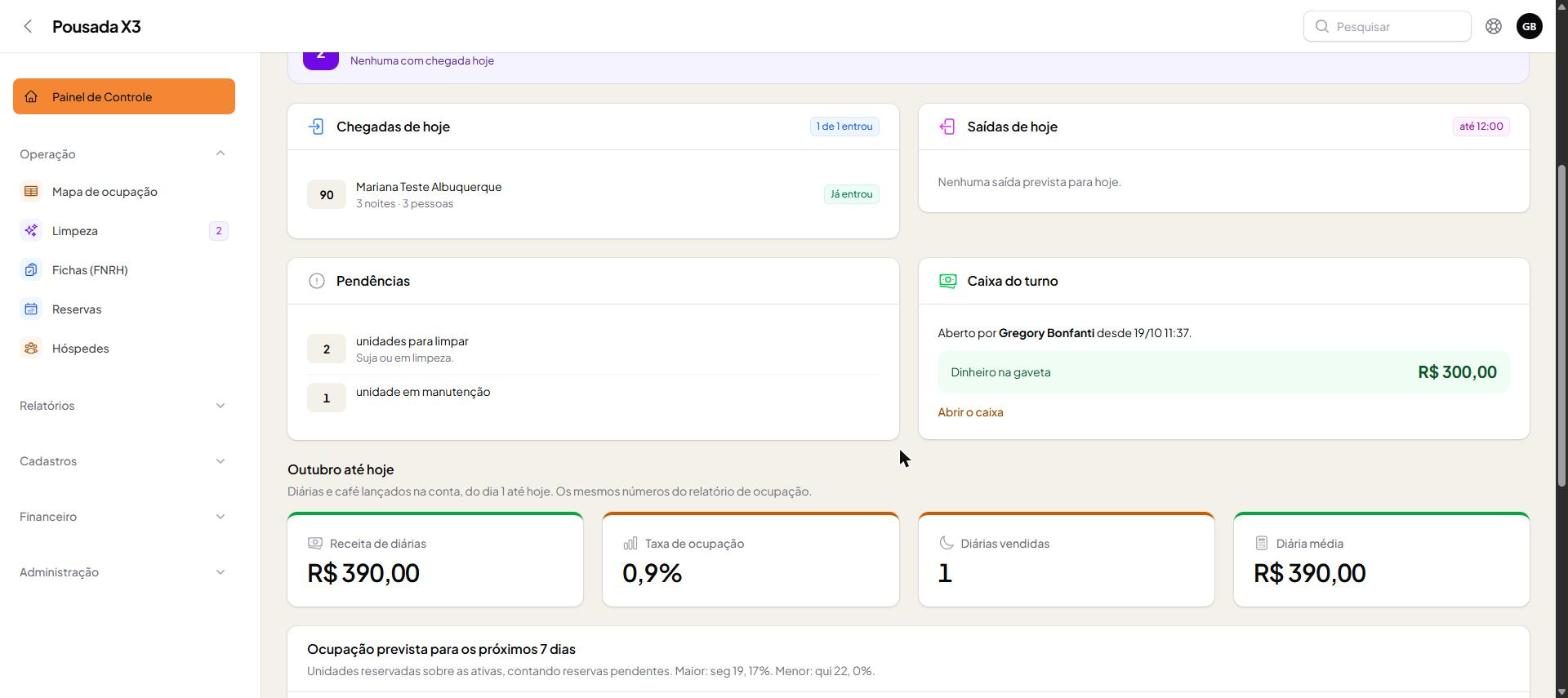Click the Limpeza count badge 2
The width and height of the screenshot is (1568, 698).
[x=218, y=231]
